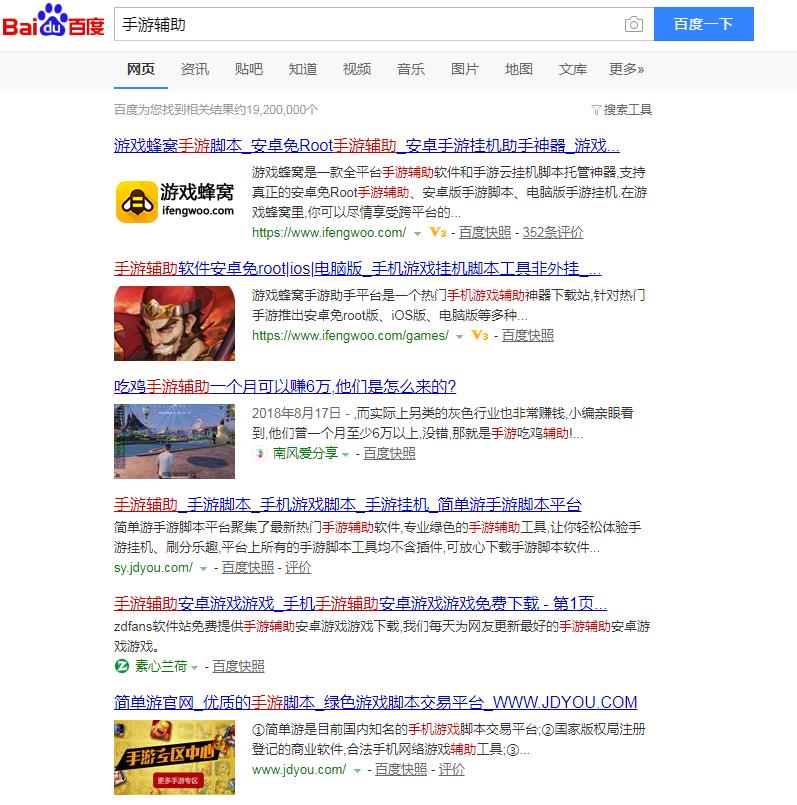Open result 游戏蜂窝手游脚本_安卓免Root手游辅助
The height and width of the screenshot is (805, 797).
point(367,146)
